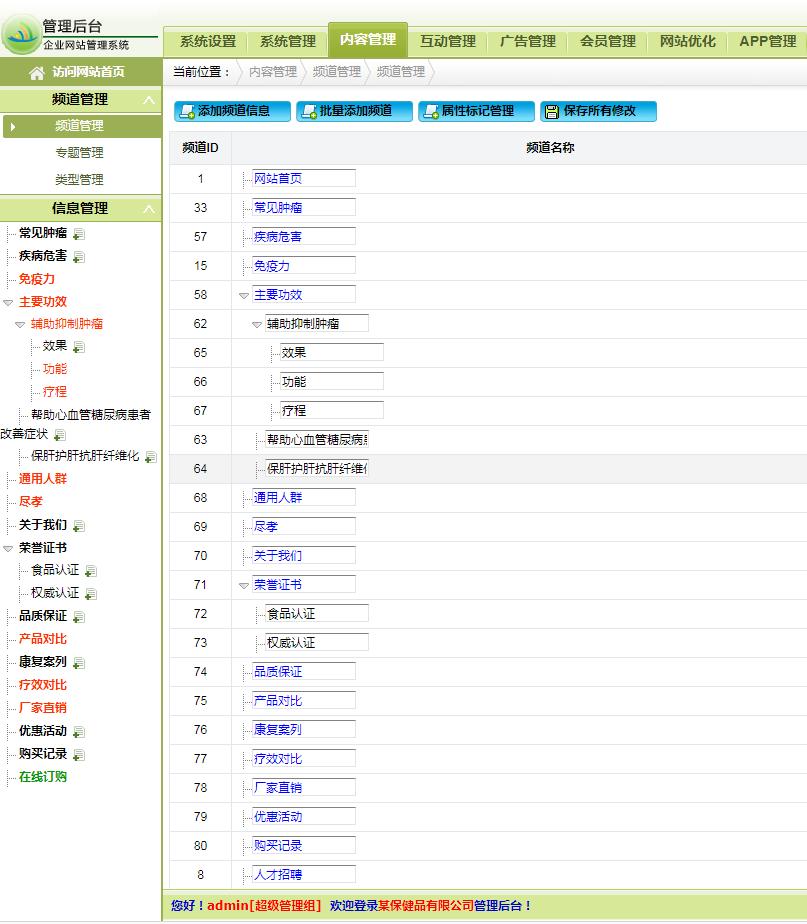Screen dimensions: 807x924
Task: Collapse the 主要功效 row in channel table
Action: [x=244, y=295]
